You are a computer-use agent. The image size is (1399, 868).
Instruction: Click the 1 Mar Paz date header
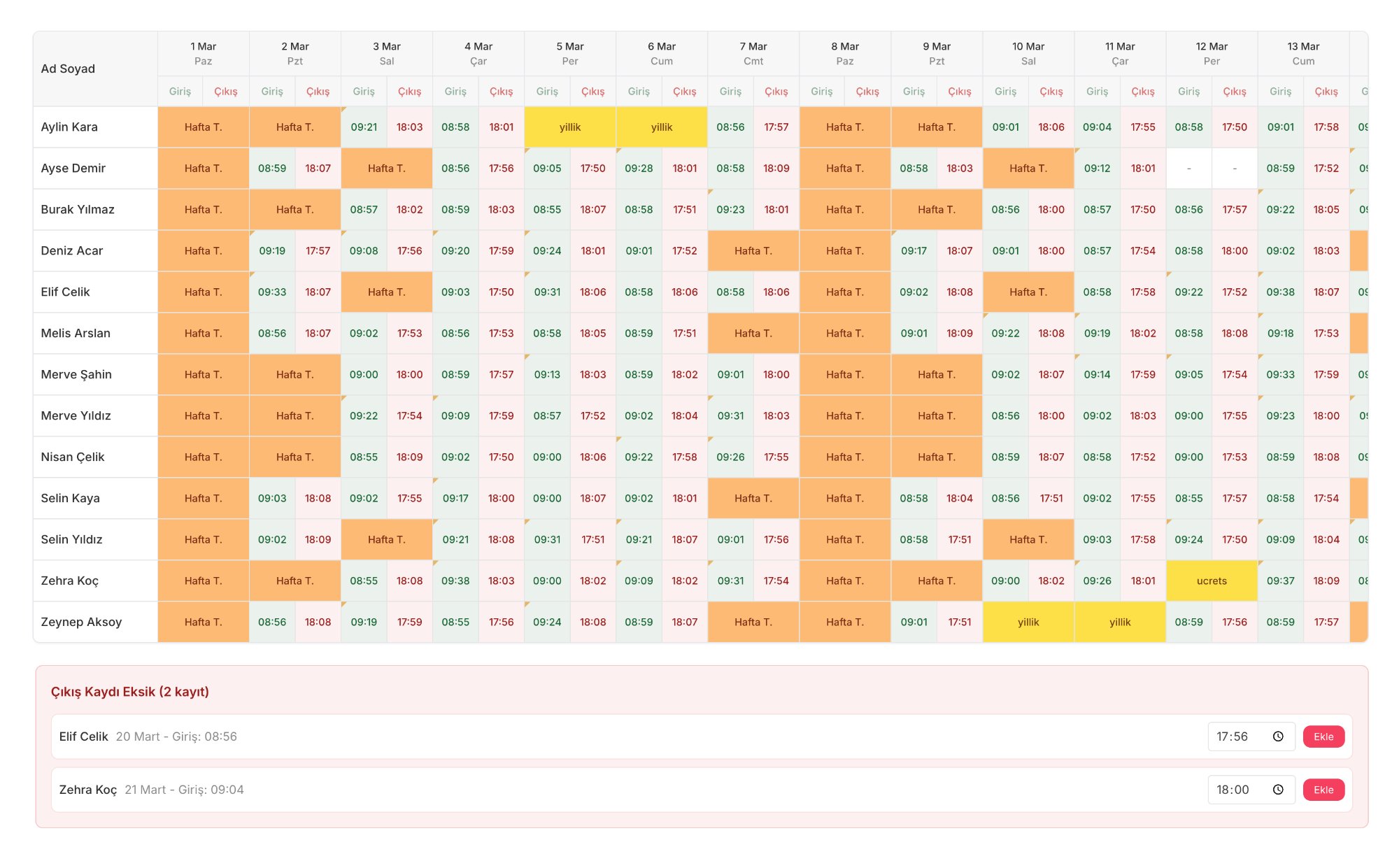point(203,54)
